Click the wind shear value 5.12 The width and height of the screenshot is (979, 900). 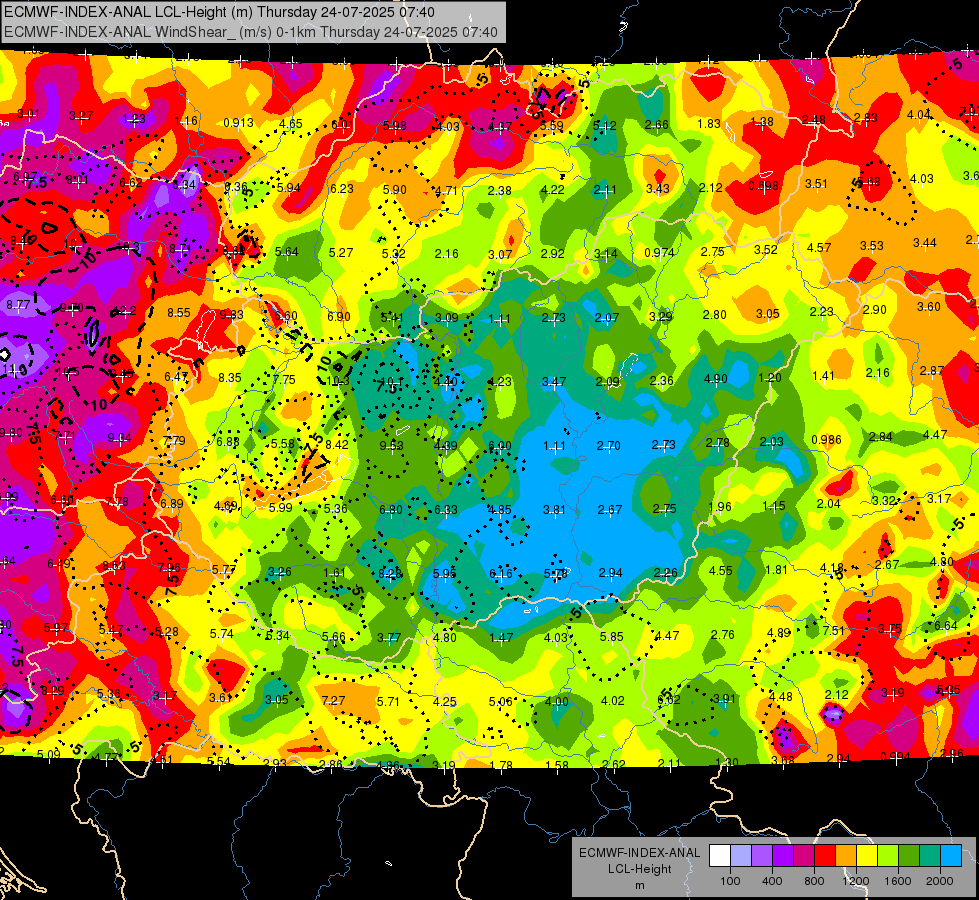604,126
